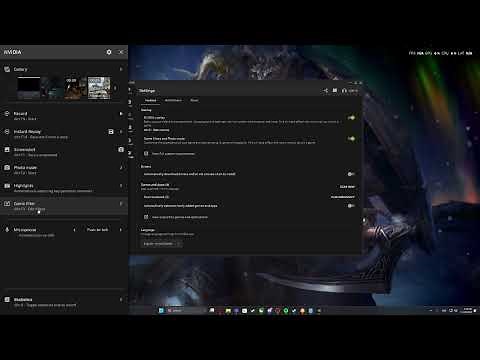Click the Photo mode camera icon
This screenshot has height=360, width=480.
(7, 168)
